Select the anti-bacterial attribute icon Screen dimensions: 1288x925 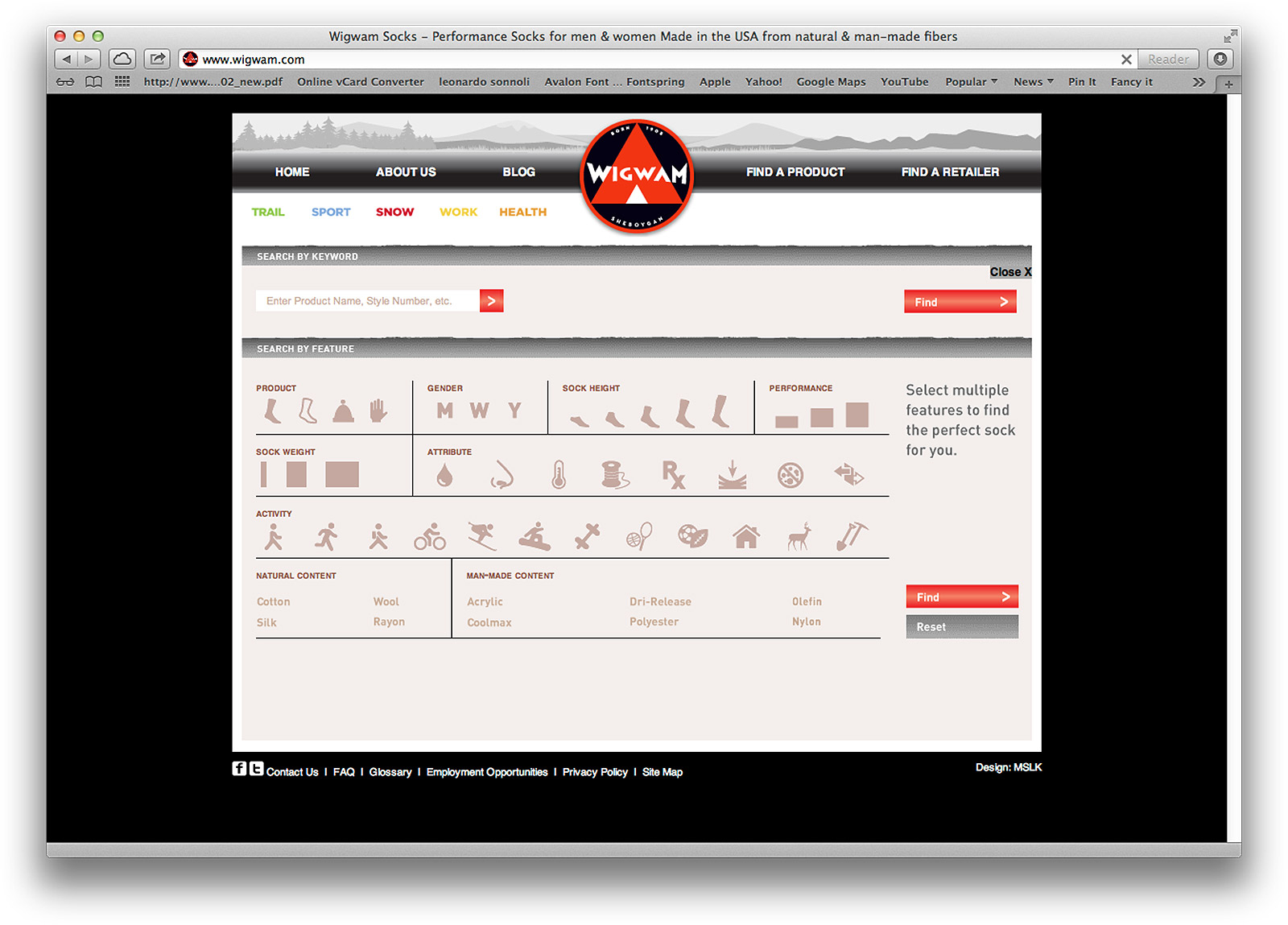pos(791,475)
